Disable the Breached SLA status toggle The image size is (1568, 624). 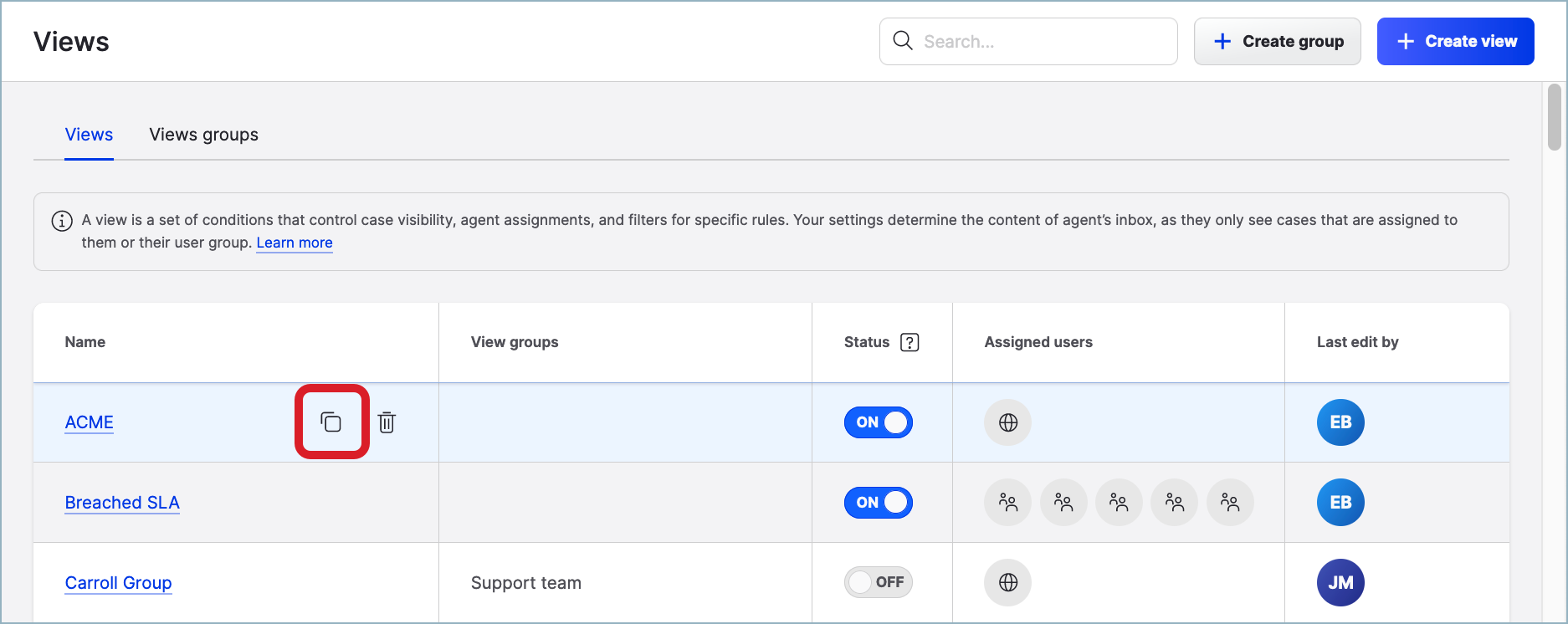[878, 503]
